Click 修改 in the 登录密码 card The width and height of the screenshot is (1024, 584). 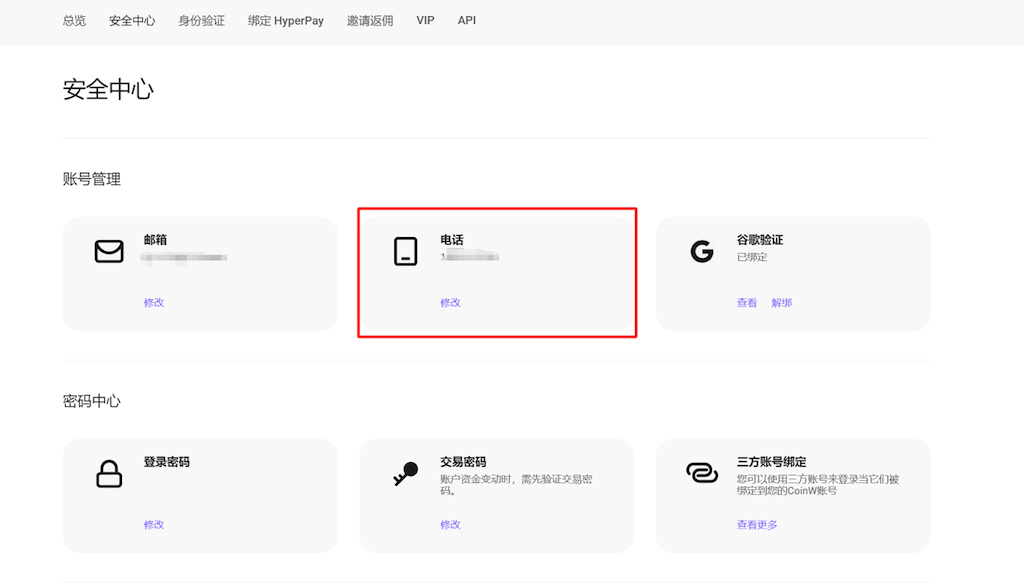click(154, 524)
